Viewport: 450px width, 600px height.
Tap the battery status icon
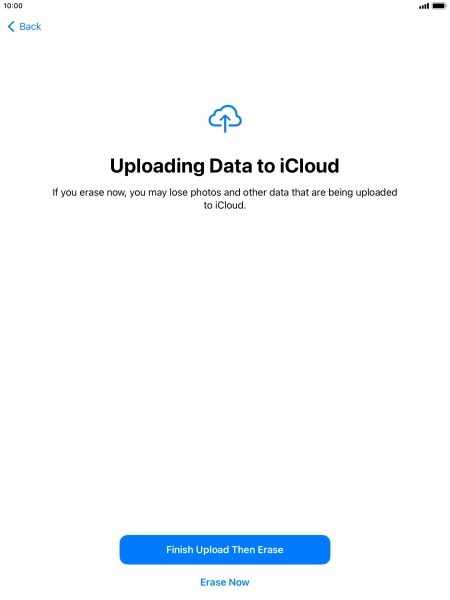tap(439, 6)
